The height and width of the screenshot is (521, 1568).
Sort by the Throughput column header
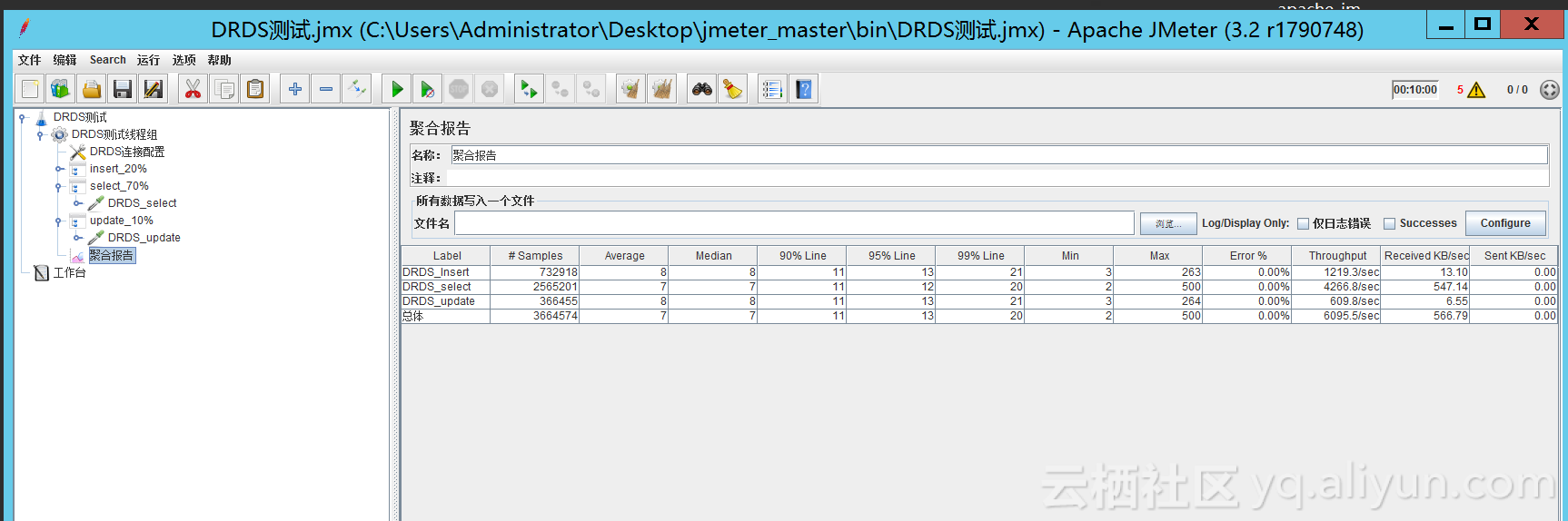pyautogui.click(x=1337, y=256)
